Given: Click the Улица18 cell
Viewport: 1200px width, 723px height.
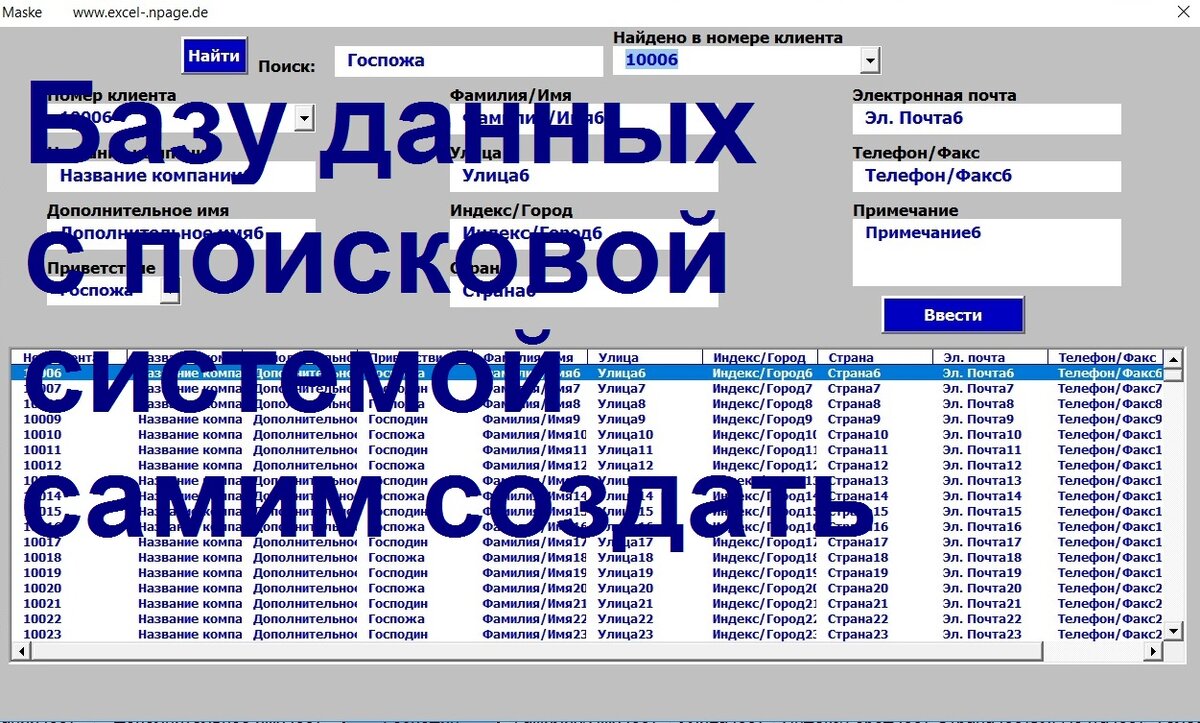Looking at the screenshot, I should coord(625,558).
